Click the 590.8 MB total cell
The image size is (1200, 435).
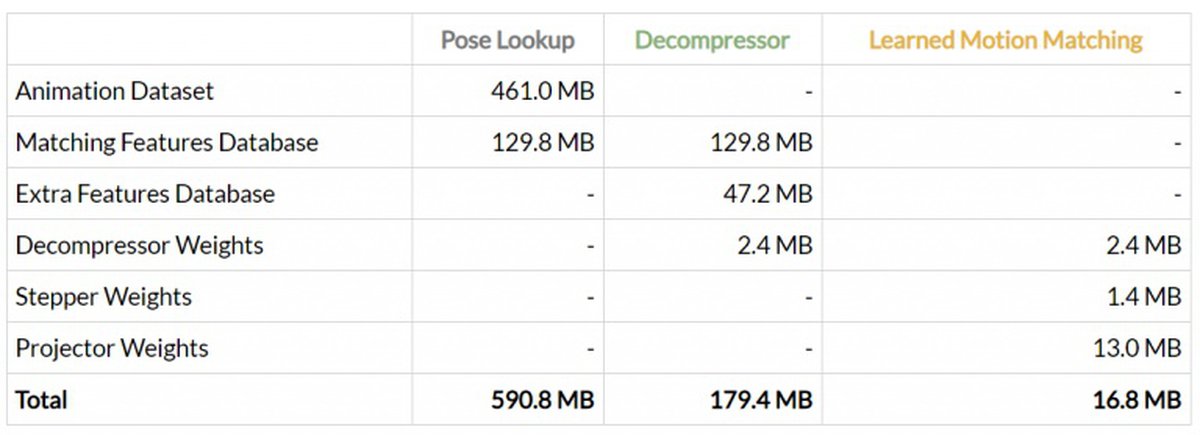(x=542, y=400)
